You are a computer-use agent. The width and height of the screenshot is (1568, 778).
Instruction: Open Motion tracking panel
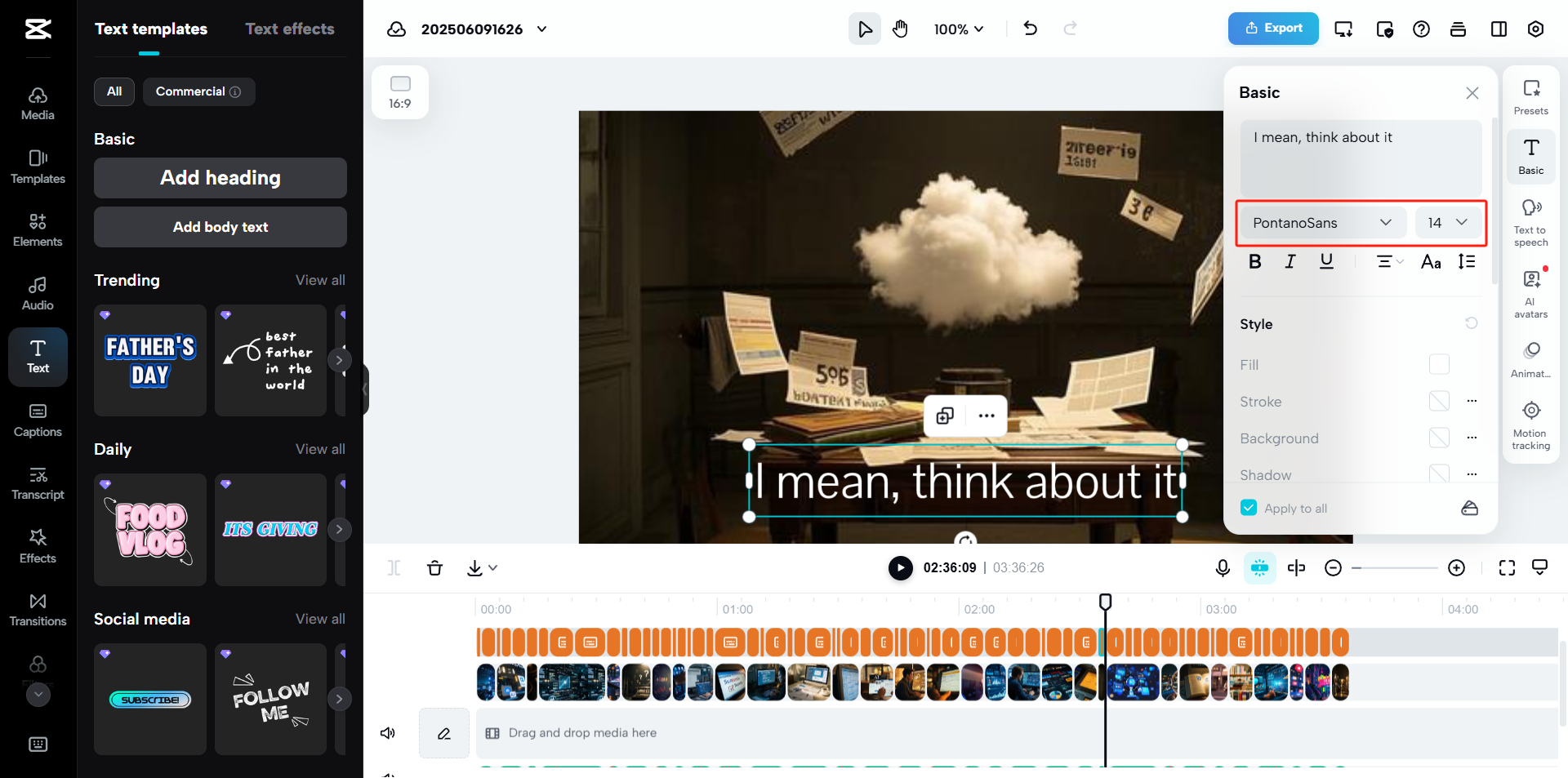tap(1531, 426)
